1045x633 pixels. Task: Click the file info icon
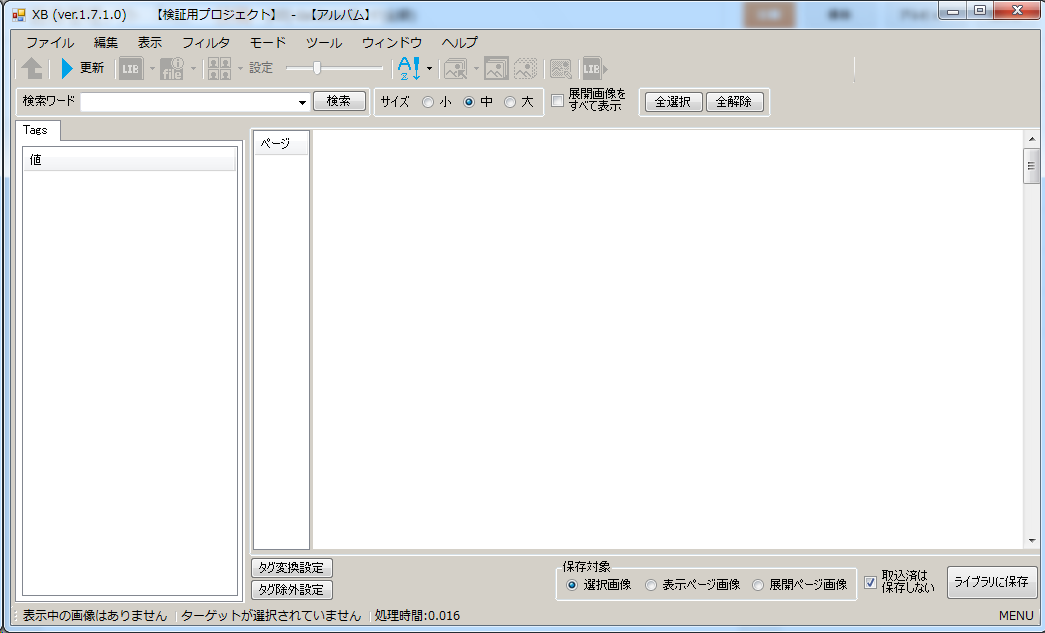click(x=171, y=68)
